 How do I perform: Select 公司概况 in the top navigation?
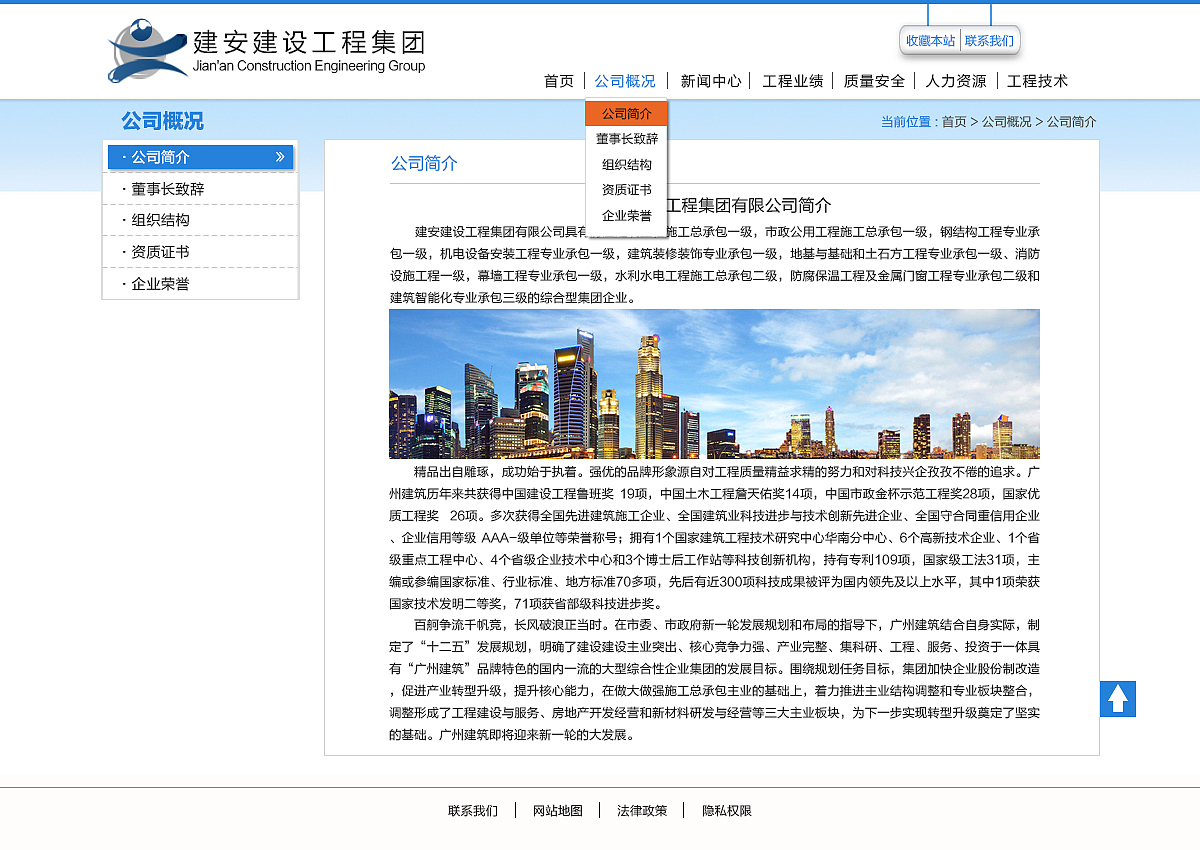point(624,81)
